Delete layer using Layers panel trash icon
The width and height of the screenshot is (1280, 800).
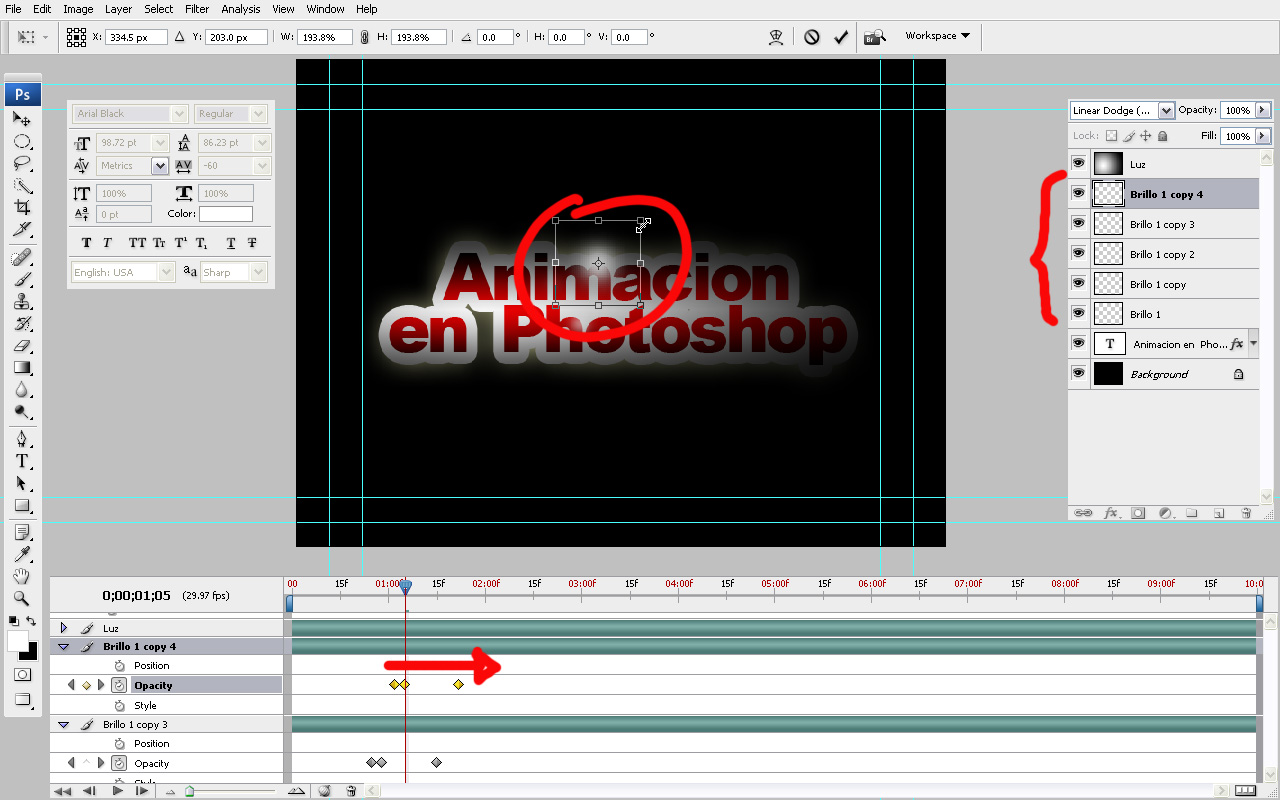coord(1246,513)
